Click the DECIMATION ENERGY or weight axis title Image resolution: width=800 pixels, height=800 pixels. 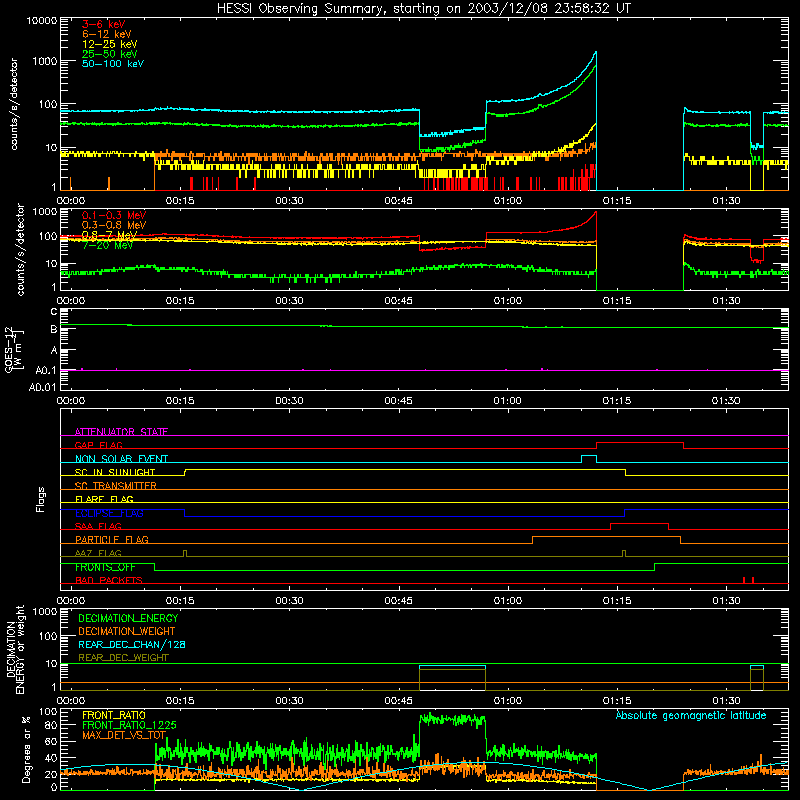coord(15,649)
